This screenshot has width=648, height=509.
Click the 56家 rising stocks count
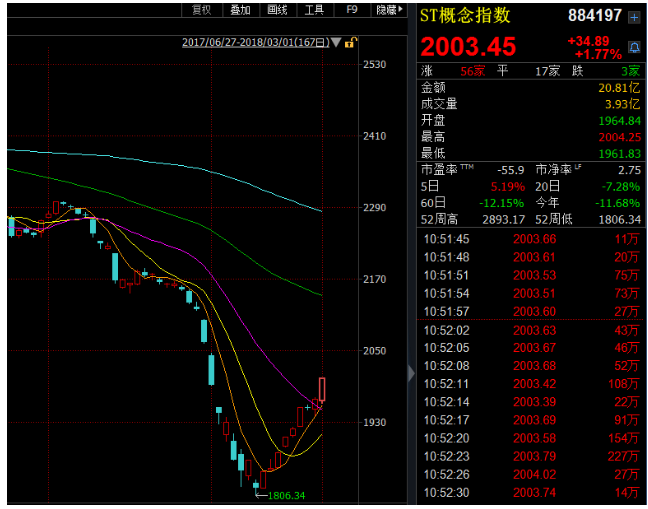pyautogui.click(x=472, y=72)
